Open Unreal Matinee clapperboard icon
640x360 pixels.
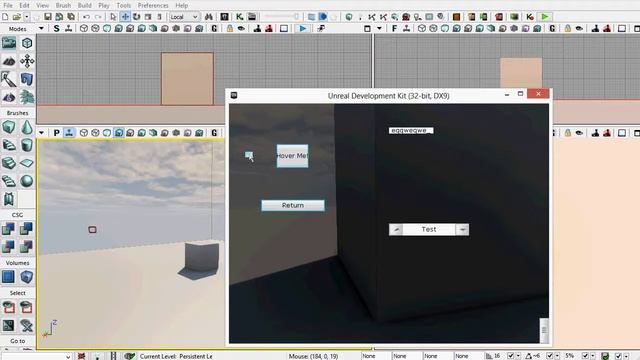(252, 17)
